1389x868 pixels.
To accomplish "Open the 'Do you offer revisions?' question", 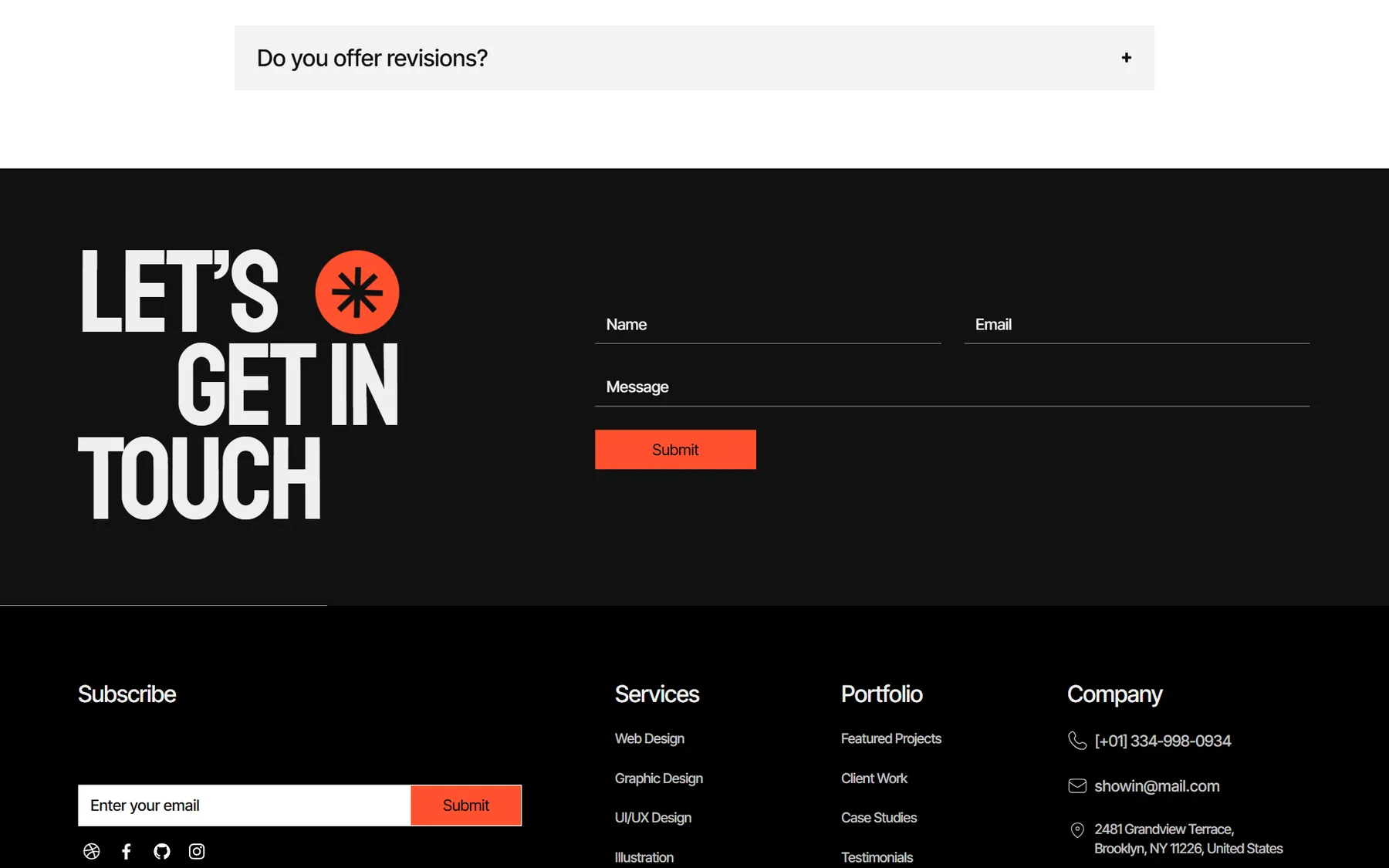I will 694,58.
